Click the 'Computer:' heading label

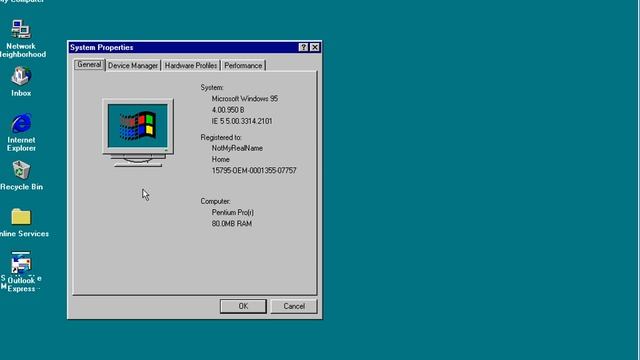[x=216, y=201]
